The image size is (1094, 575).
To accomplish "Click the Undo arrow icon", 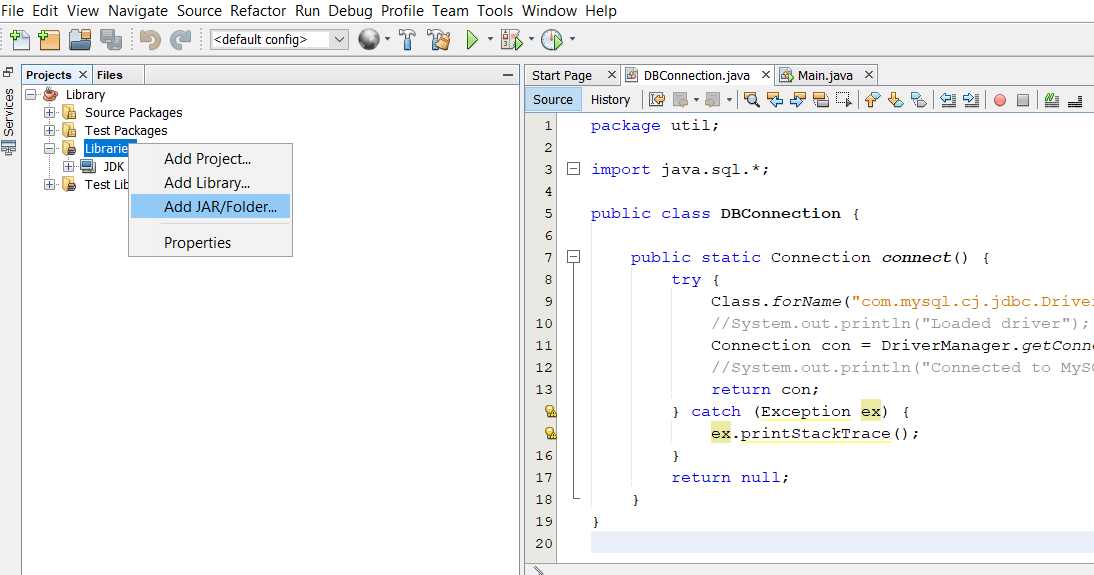I will tap(150, 40).
